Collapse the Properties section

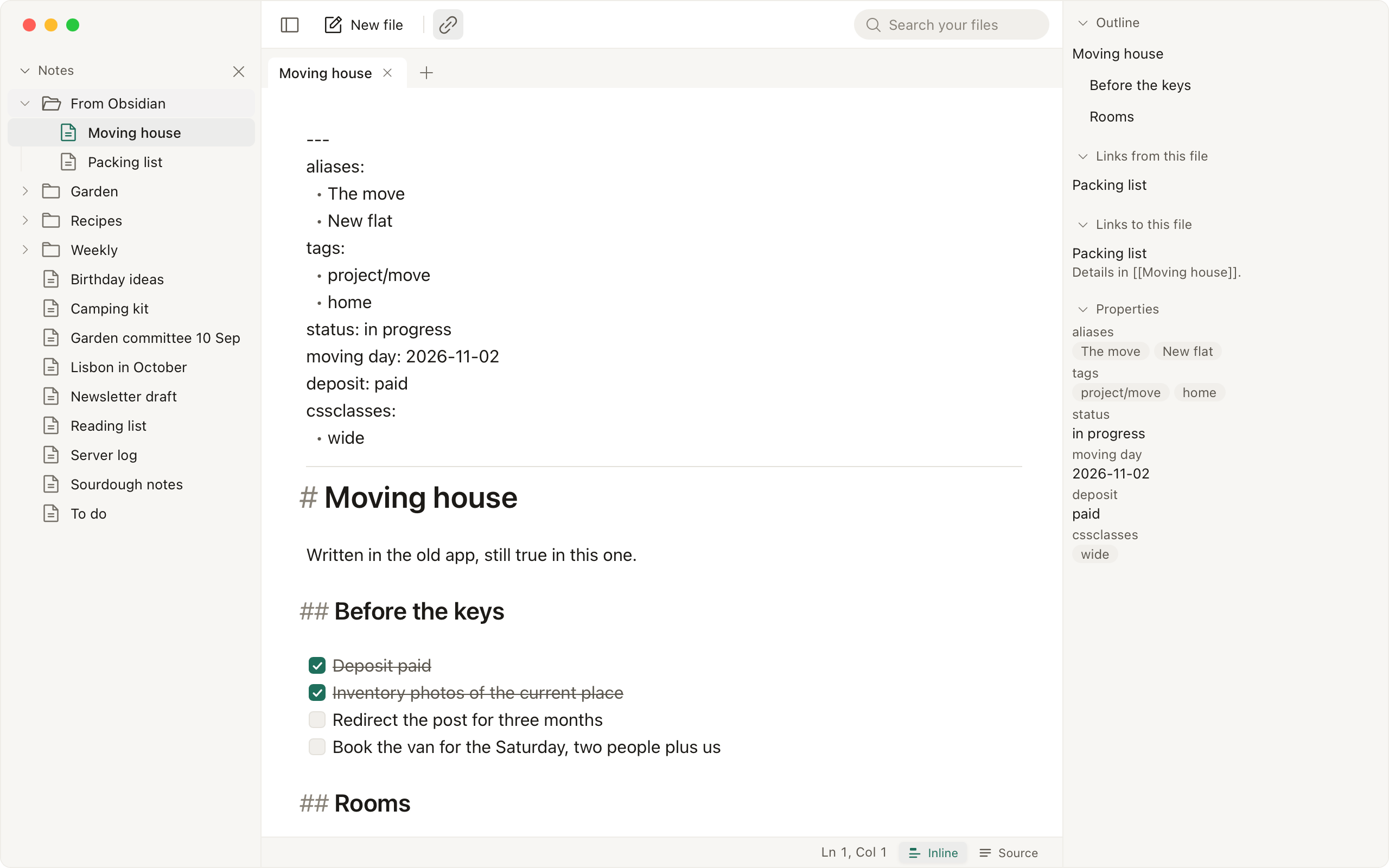pyautogui.click(x=1082, y=309)
